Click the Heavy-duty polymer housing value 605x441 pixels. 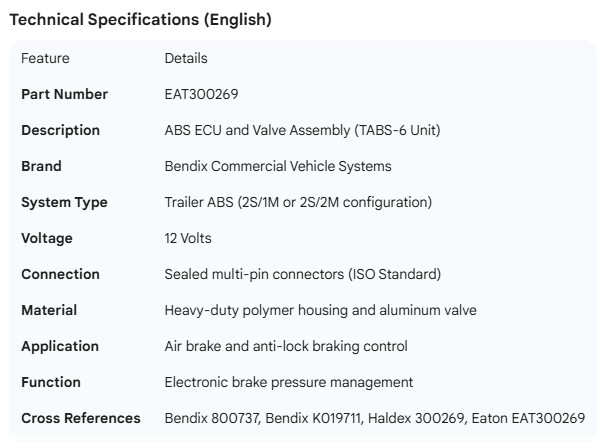(320, 310)
